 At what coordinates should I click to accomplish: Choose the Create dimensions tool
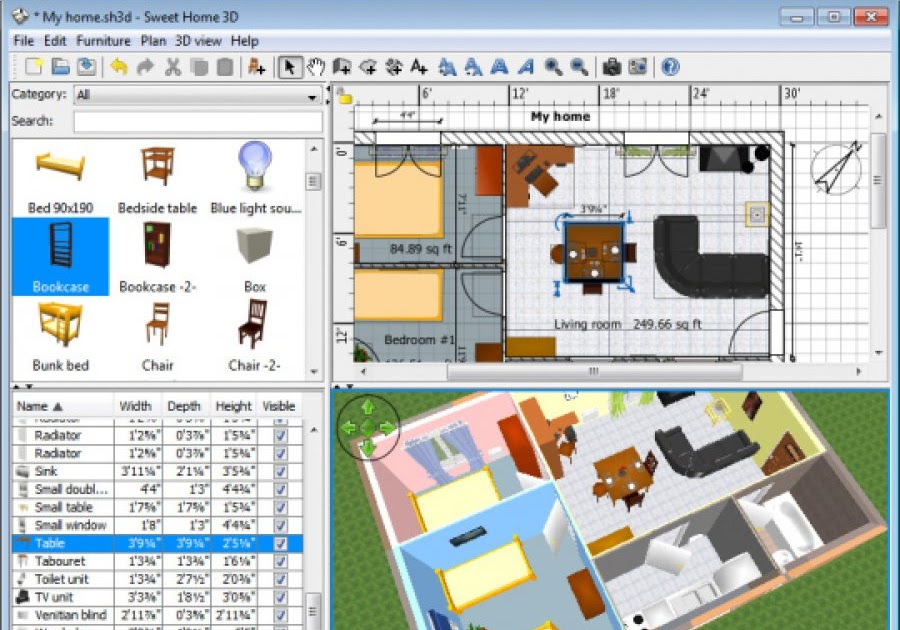coord(394,67)
